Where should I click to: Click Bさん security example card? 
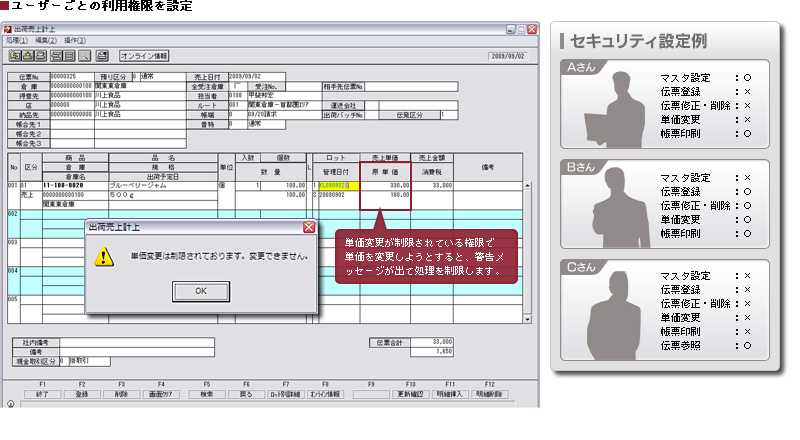(x=664, y=204)
